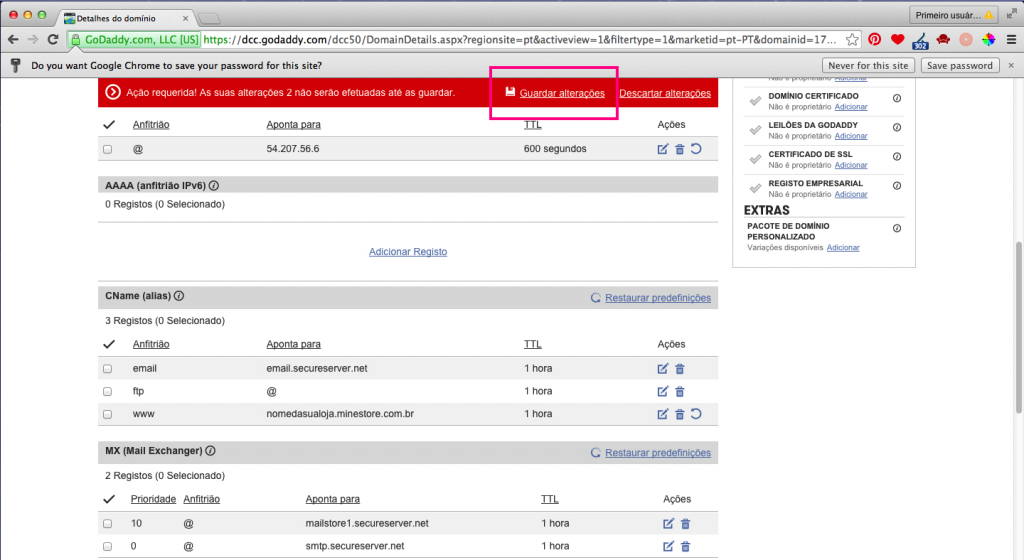Open the Primeiro usuár... profile menu
Screen dimensions: 1024x560
953,15
